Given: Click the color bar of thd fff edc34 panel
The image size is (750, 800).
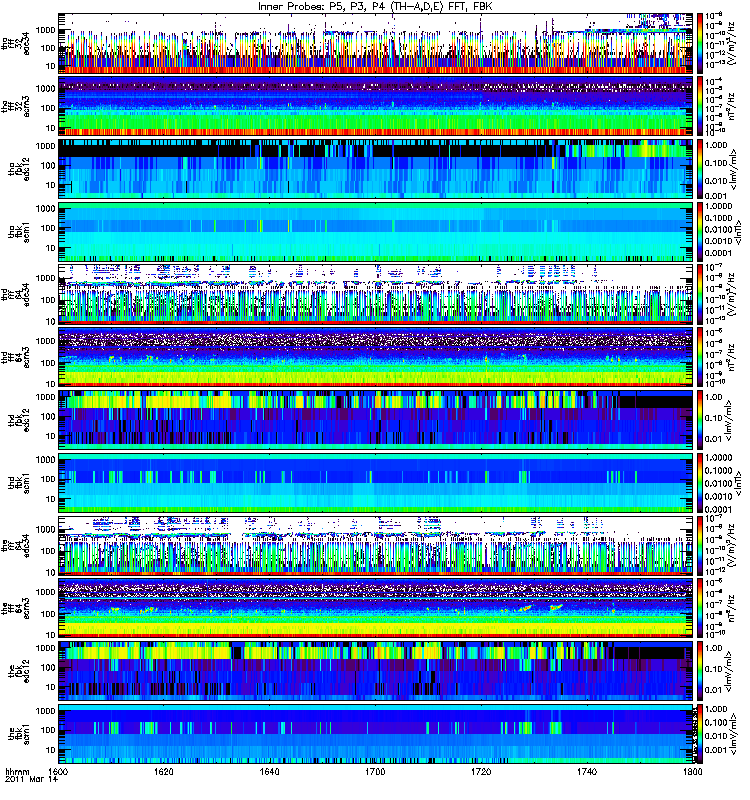Looking at the screenshot, I should 699,294.
